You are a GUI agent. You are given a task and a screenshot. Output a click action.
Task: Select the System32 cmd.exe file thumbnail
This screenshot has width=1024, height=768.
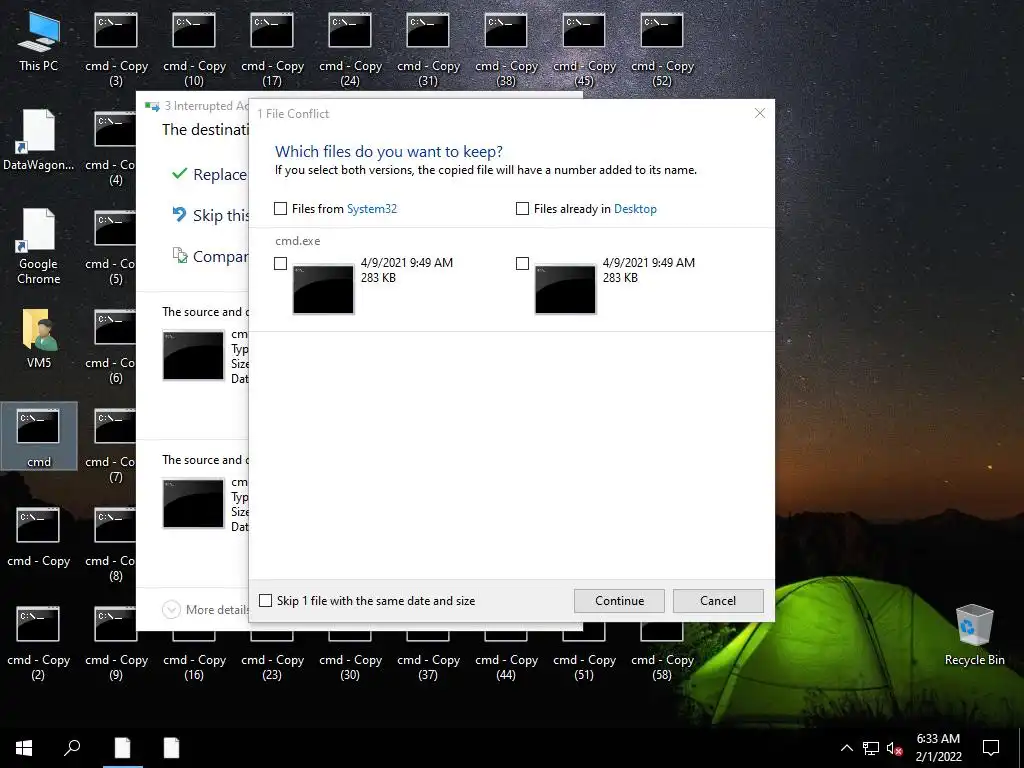(323, 289)
